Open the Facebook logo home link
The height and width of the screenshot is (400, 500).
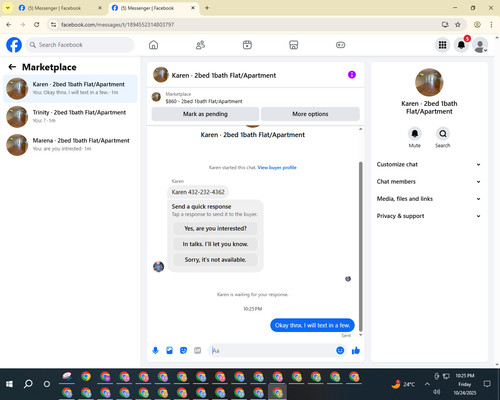[x=14, y=45]
